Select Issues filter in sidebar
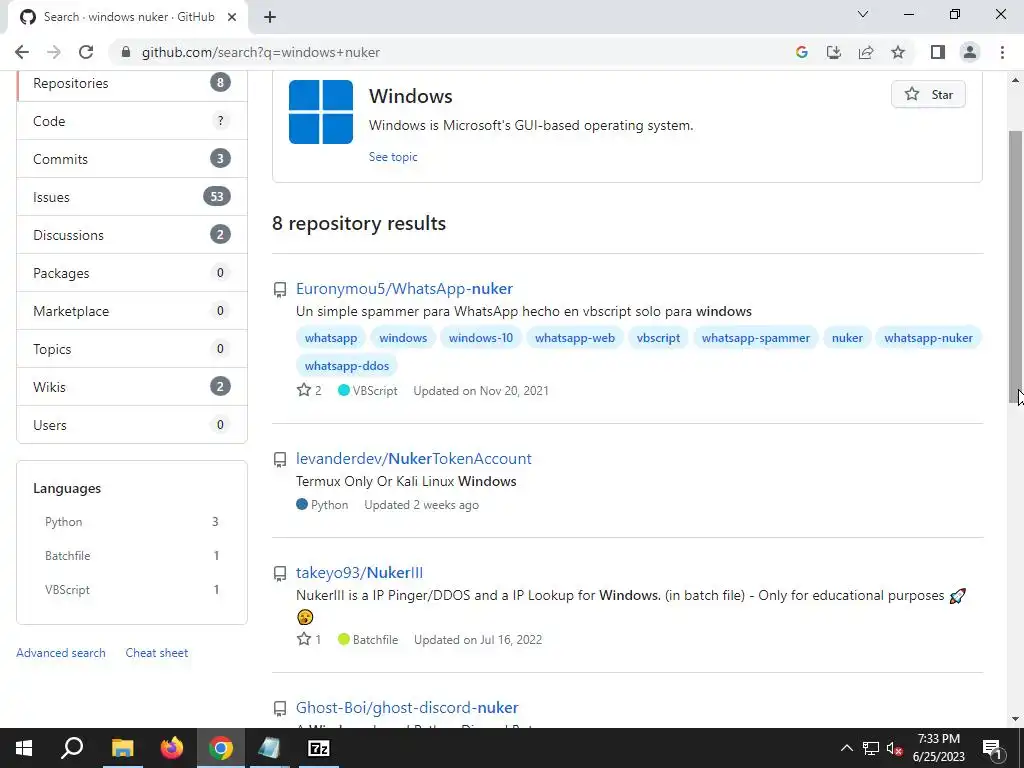1024x768 pixels. [132, 197]
